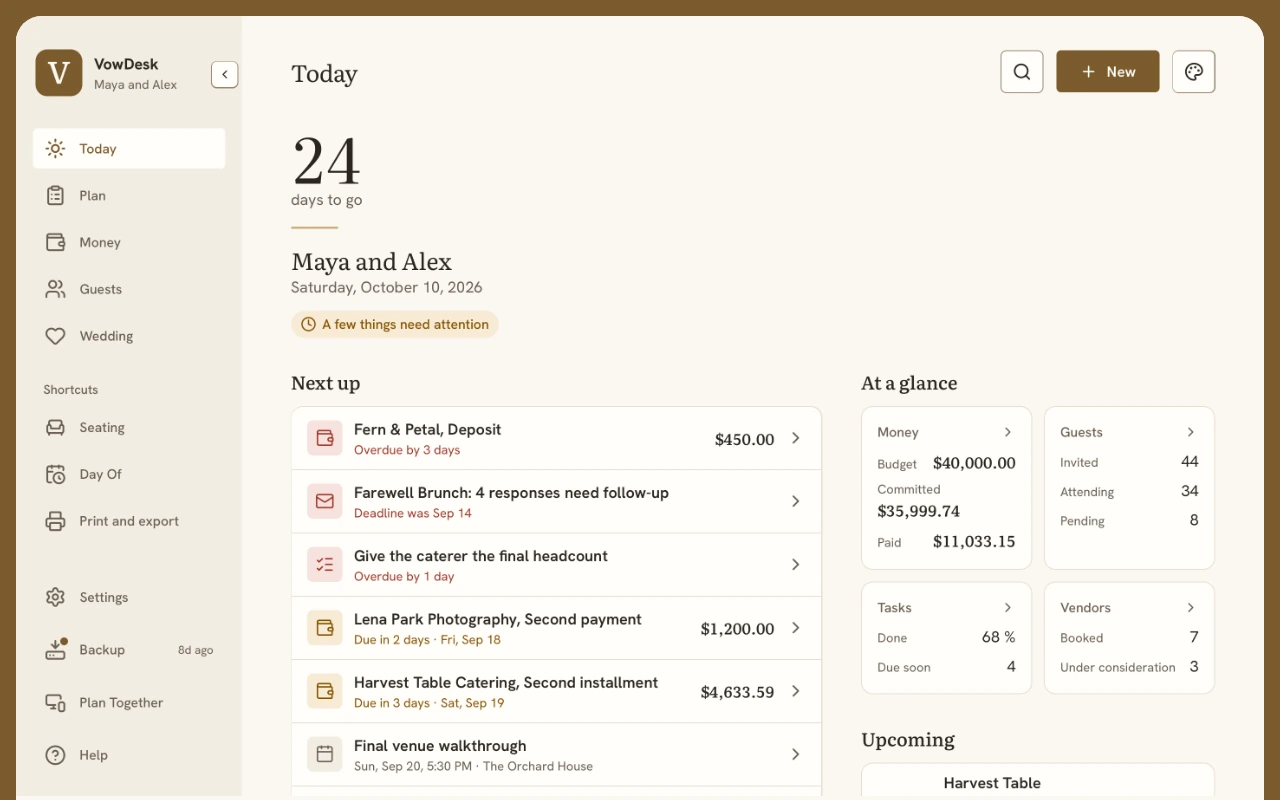
Task: Click the Help question mark icon
Action: click(x=56, y=755)
